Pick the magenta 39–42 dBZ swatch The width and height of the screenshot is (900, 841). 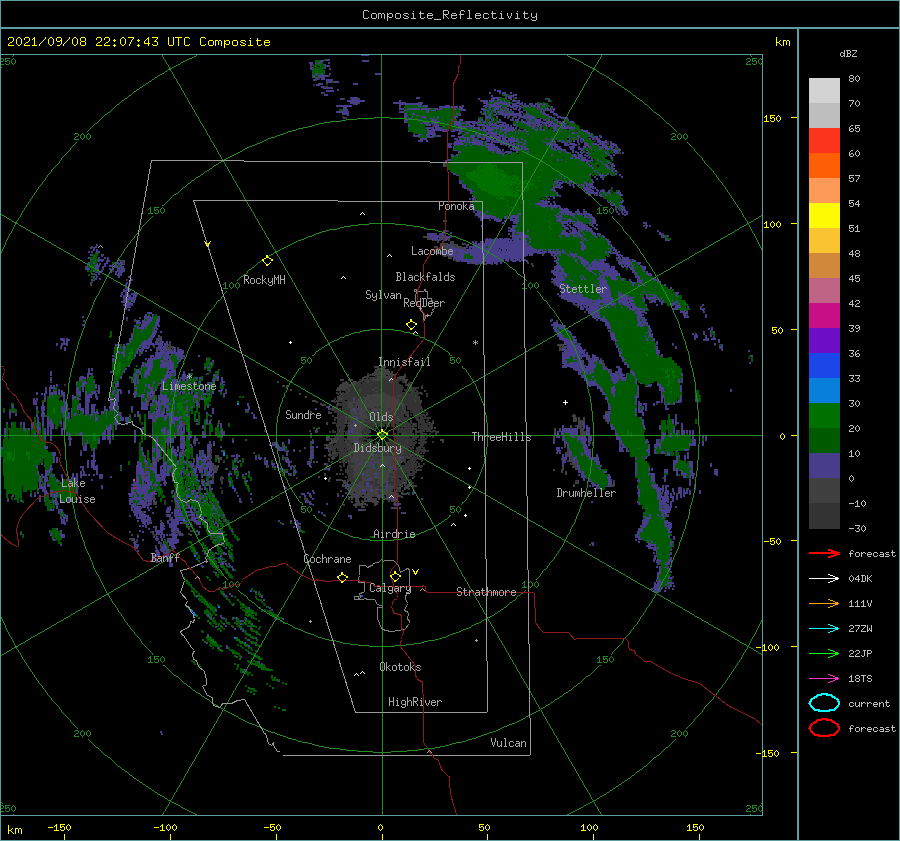click(824, 316)
